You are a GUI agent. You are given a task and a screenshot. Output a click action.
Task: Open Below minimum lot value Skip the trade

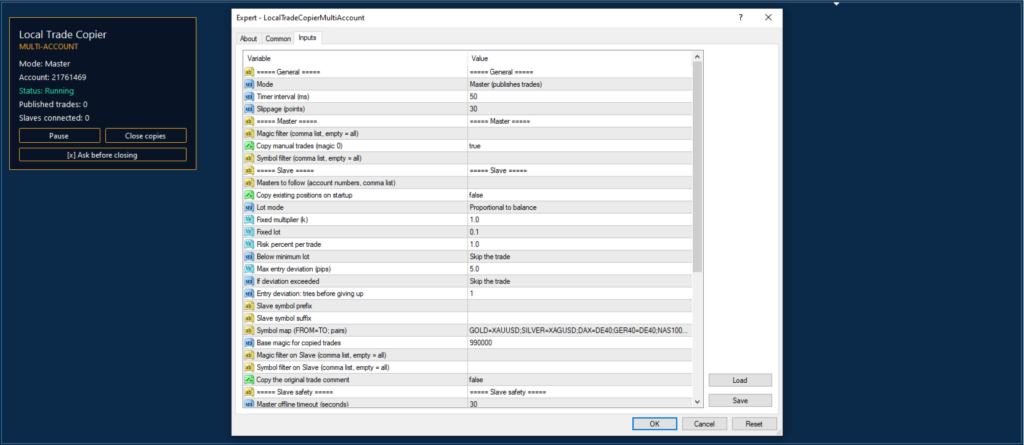coord(579,257)
